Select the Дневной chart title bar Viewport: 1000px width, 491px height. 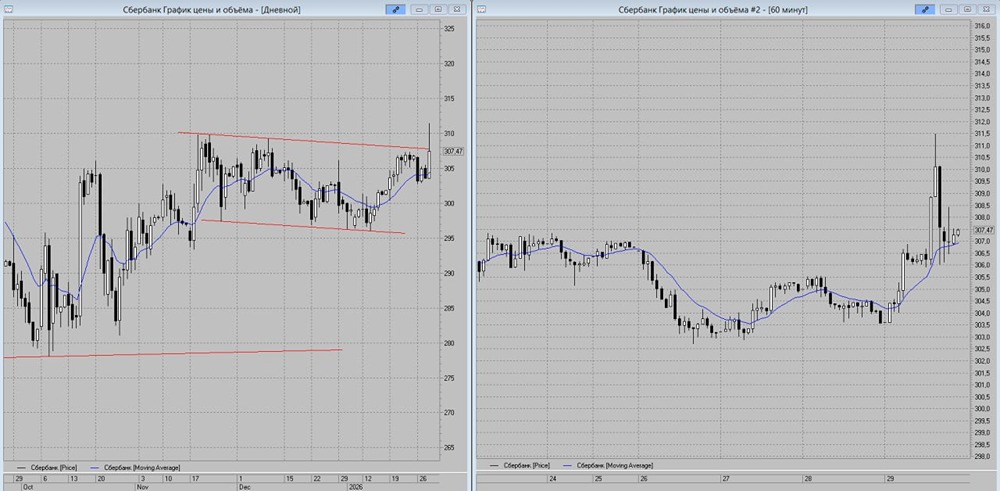coord(211,10)
